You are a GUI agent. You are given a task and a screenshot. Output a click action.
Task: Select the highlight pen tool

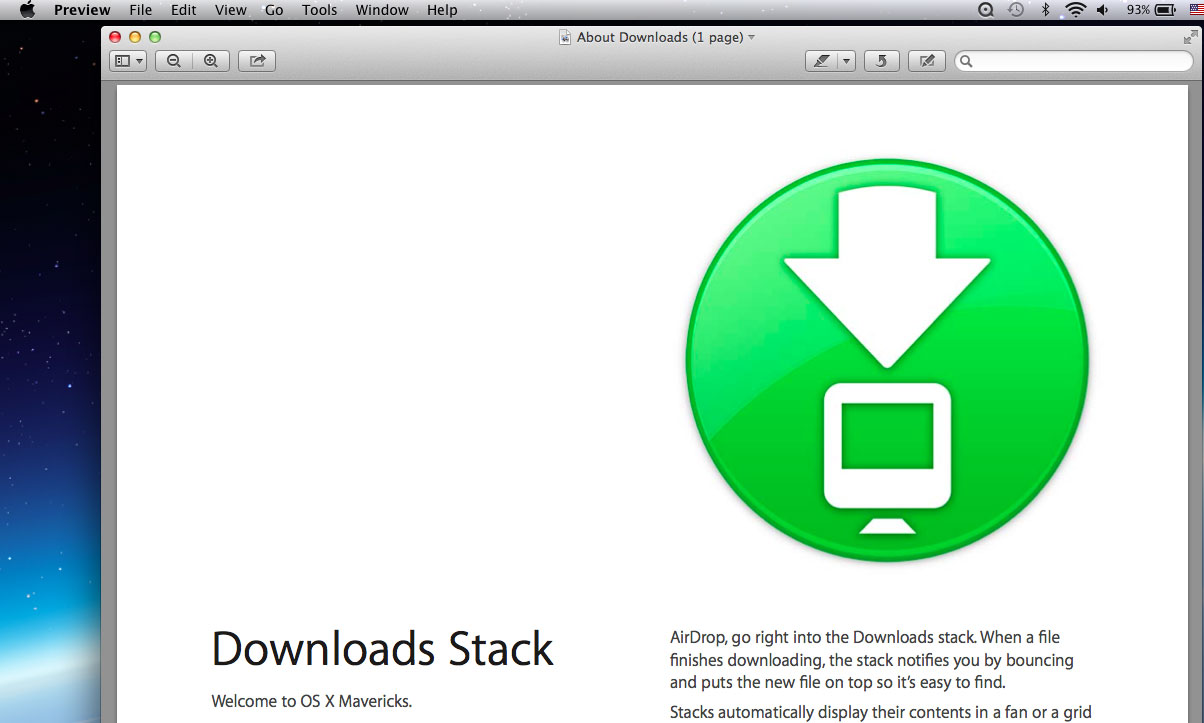821,61
